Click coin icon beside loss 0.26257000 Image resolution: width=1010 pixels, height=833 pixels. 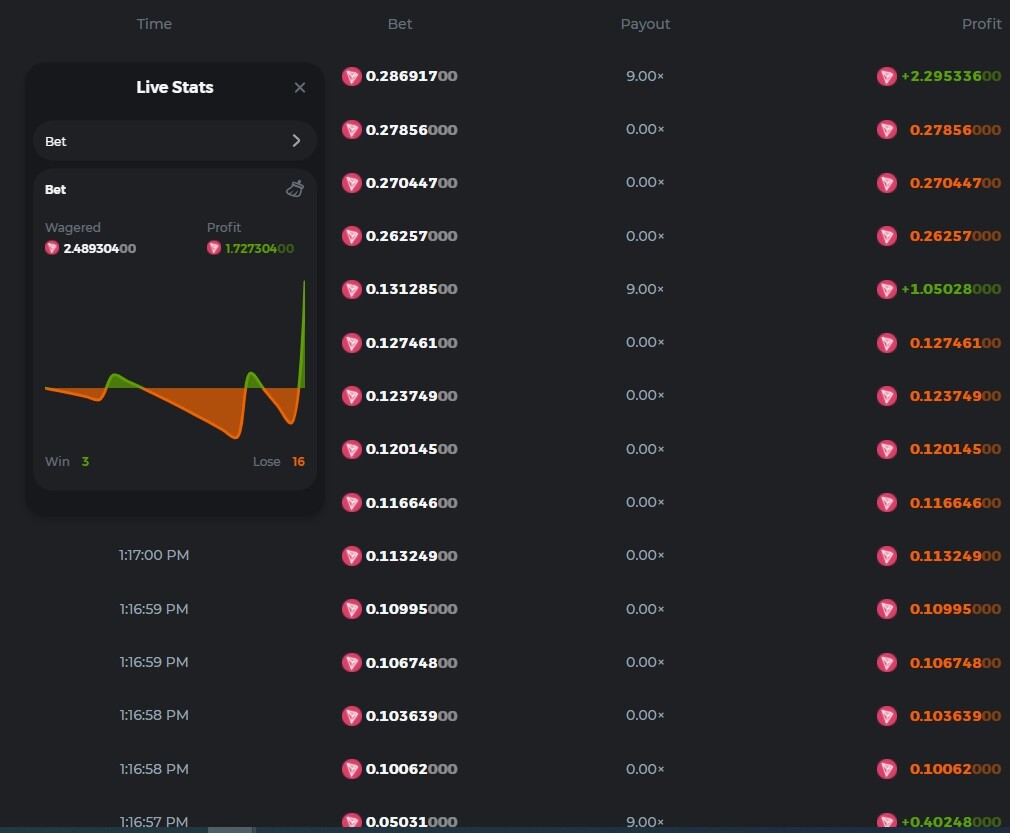pyautogui.click(x=887, y=236)
